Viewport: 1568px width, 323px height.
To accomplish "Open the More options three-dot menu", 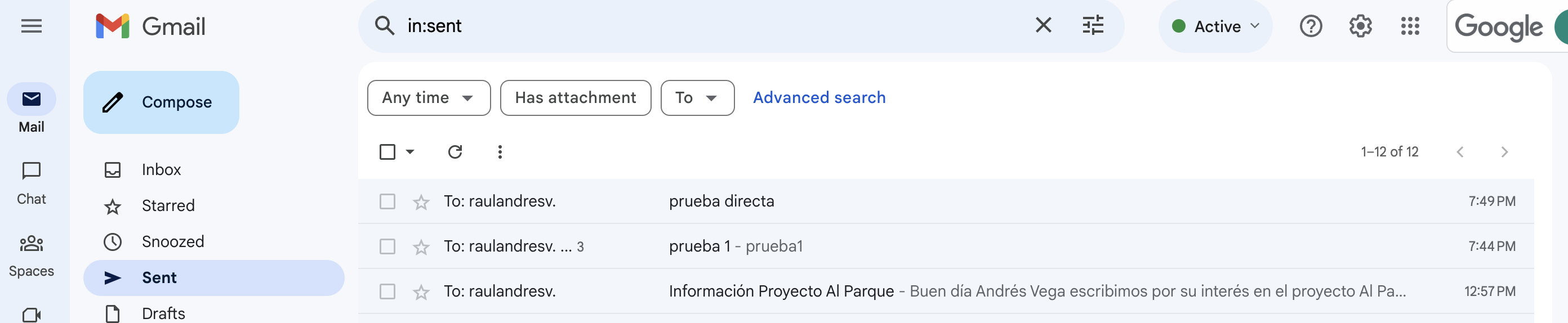I will (500, 151).
